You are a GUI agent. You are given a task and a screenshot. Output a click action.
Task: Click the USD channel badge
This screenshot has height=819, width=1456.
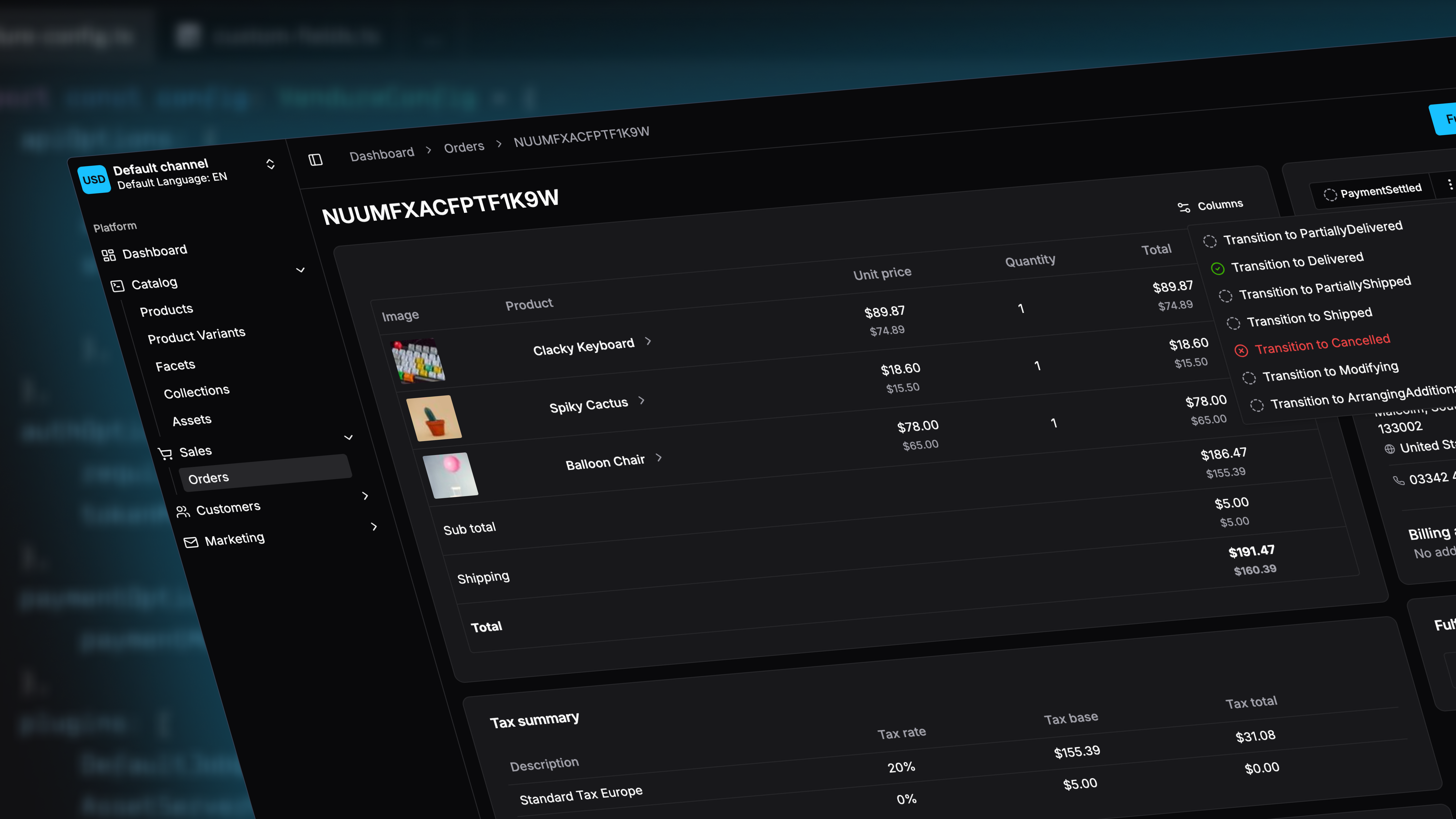point(95,179)
